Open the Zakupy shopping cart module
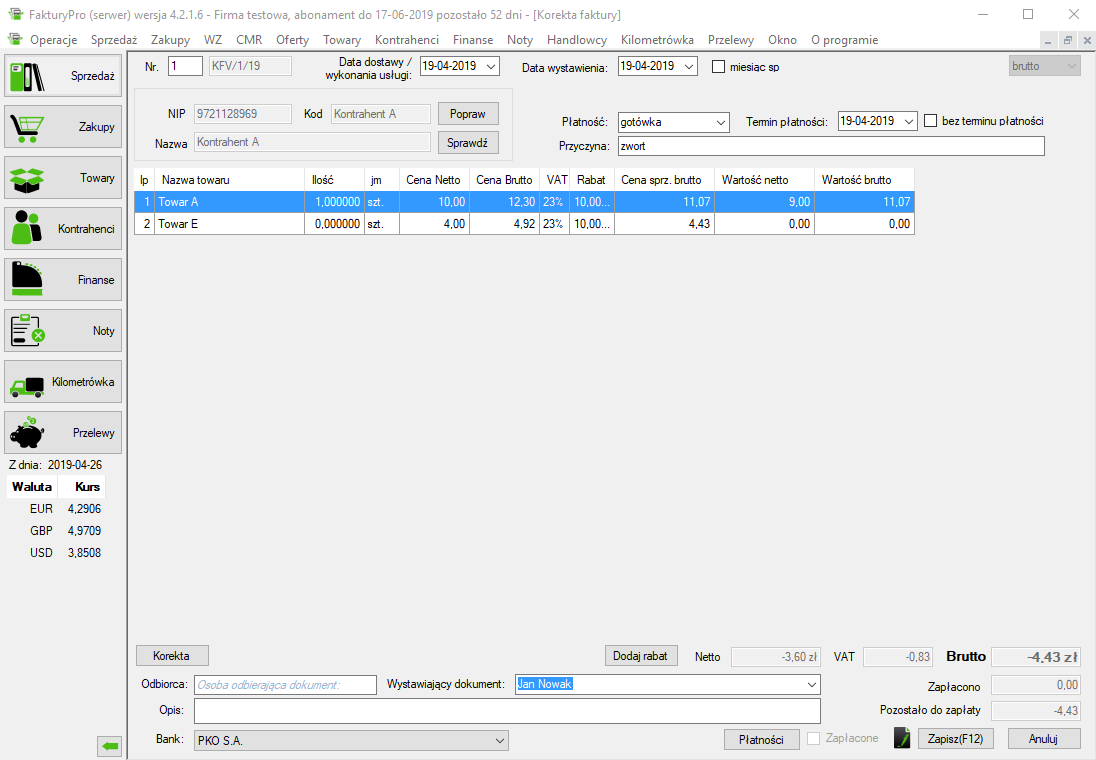The width and height of the screenshot is (1096, 760). (x=63, y=127)
